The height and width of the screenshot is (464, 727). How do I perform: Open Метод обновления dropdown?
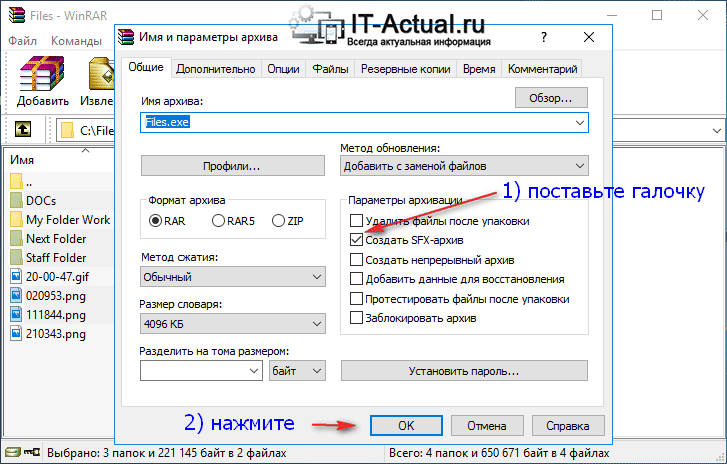pyautogui.click(x=464, y=166)
